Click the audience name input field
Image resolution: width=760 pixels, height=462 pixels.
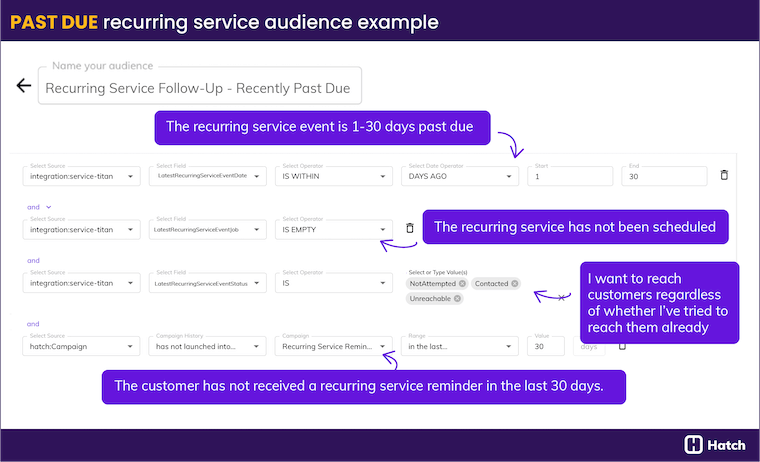tap(200, 88)
